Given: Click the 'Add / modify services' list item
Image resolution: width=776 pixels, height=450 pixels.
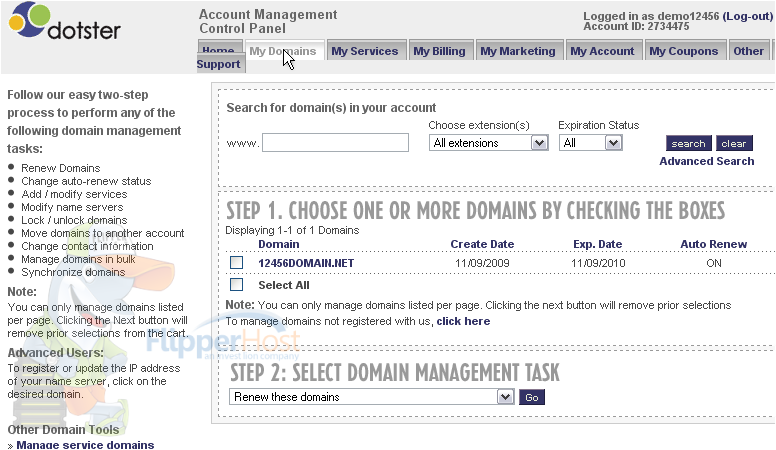Looking at the screenshot, I should coord(74,194).
